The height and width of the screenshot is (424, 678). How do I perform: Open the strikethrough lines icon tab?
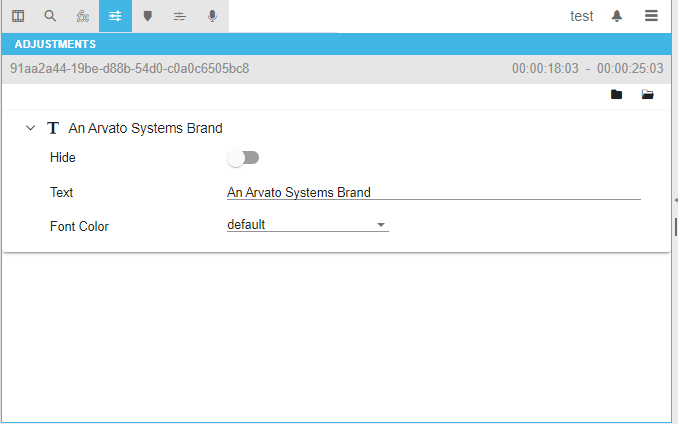179,16
